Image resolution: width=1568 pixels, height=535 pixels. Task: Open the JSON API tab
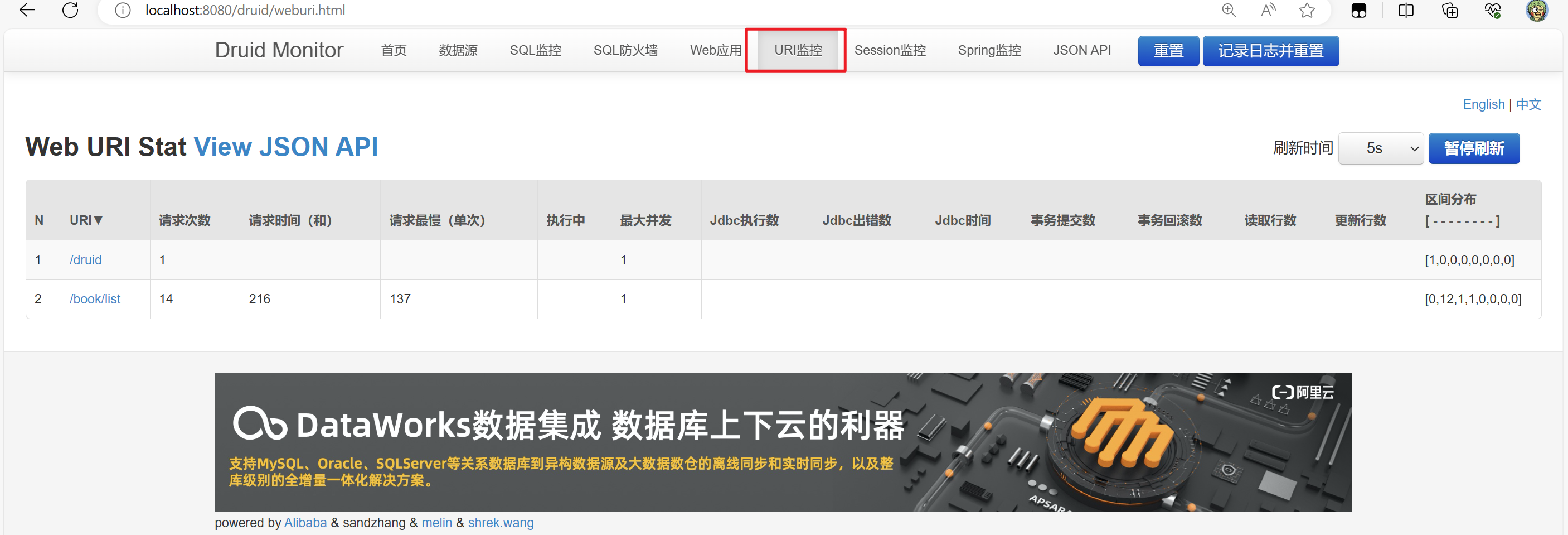1082,50
